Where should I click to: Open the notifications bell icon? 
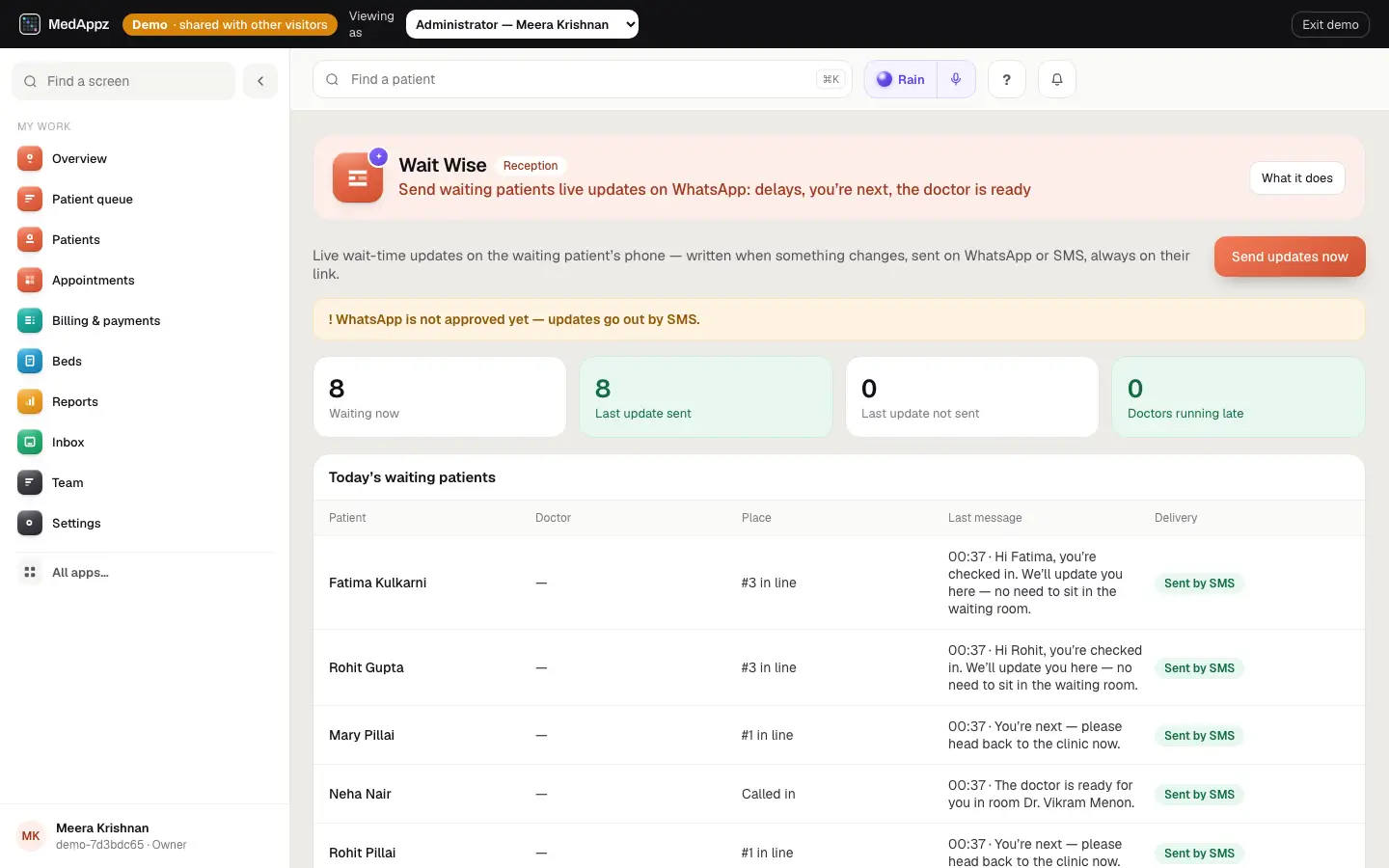point(1057,79)
